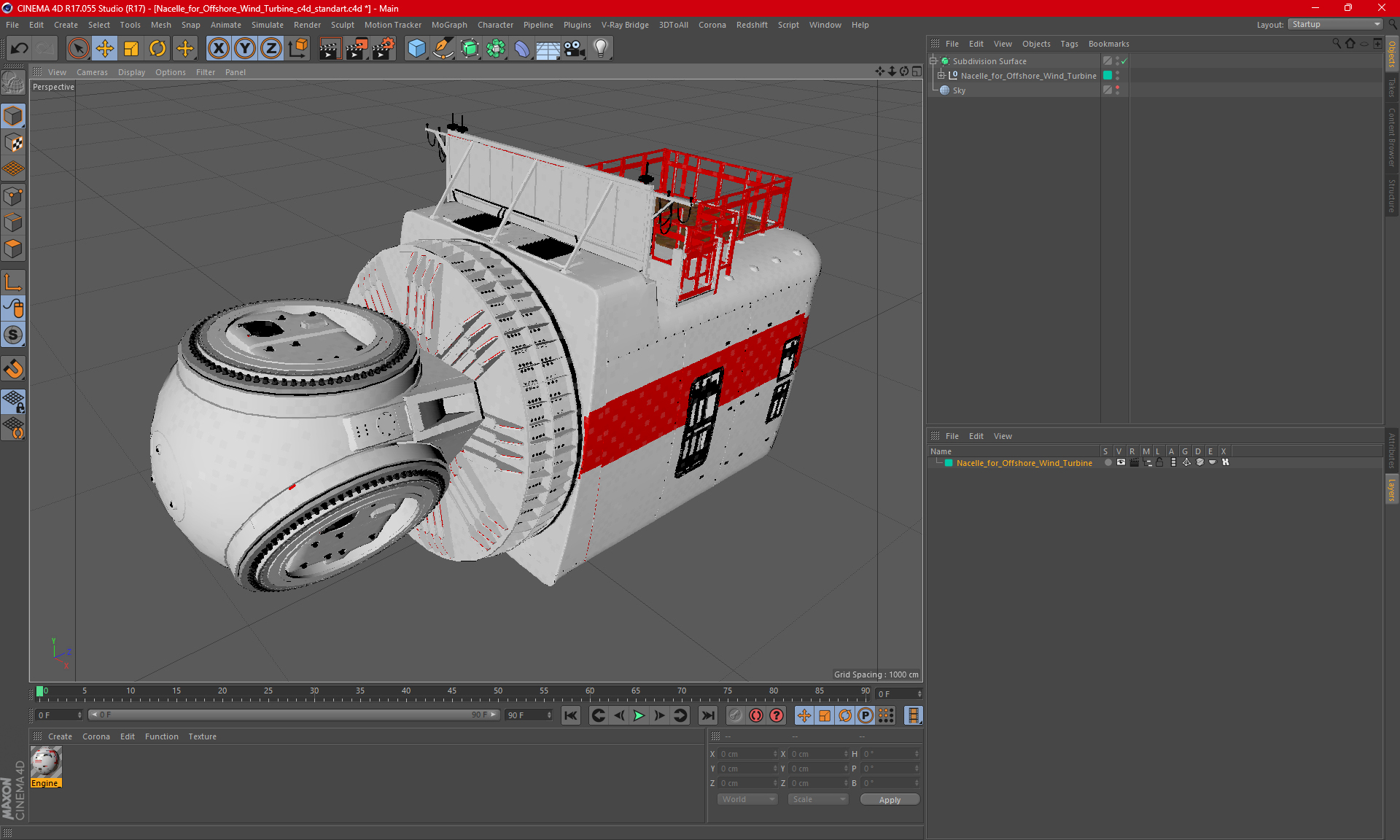This screenshot has width=1400, height=840.
Task: Toggle record active objects button
Action: [x=756, y=715]
